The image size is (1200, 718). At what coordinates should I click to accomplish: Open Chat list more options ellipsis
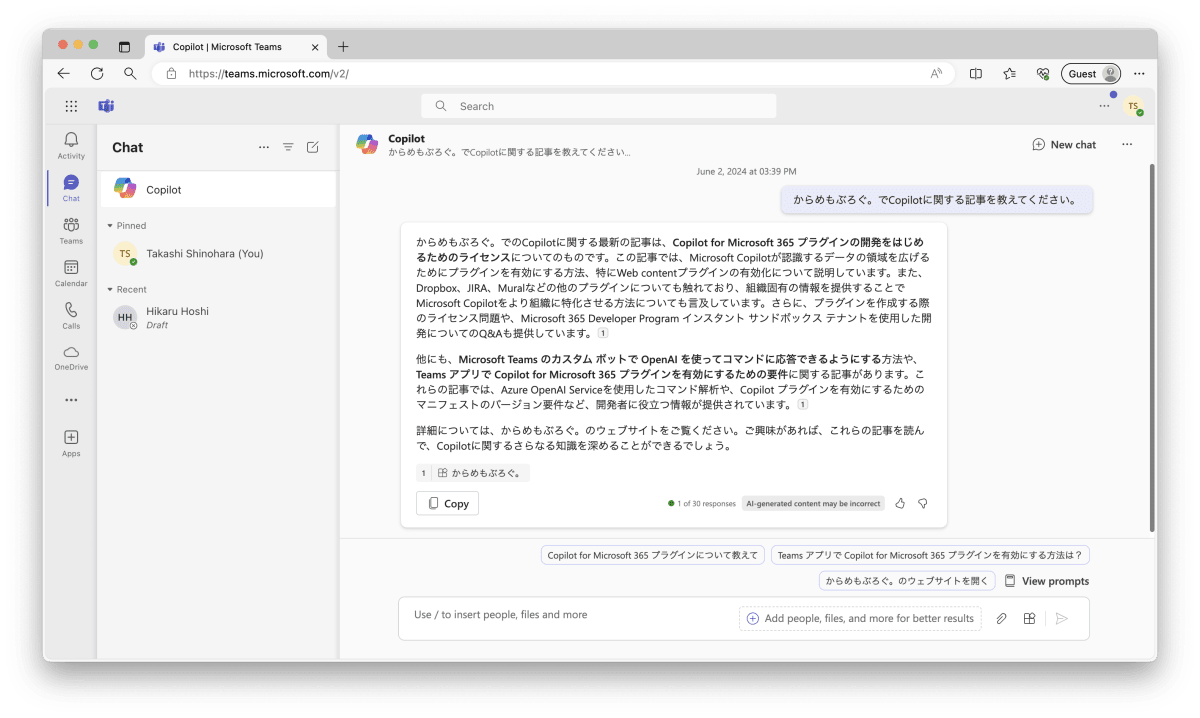click(264, 147)
